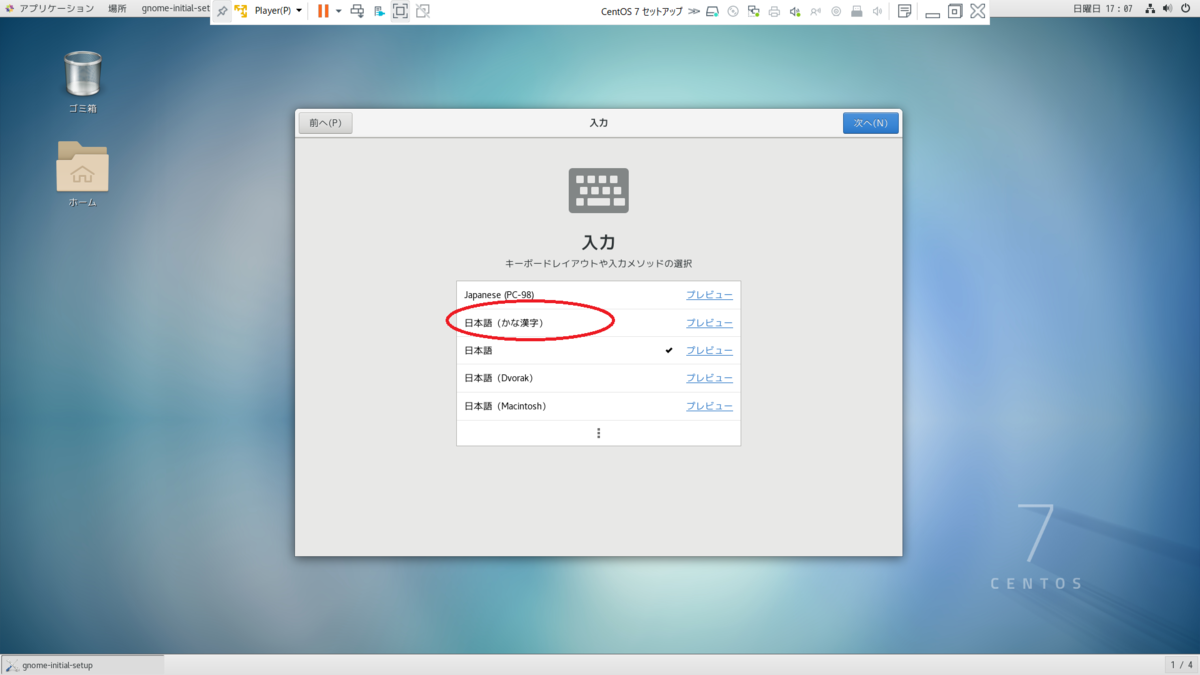
Task: Toggle VMware full screen mode icon
Action: pos(400,11)
